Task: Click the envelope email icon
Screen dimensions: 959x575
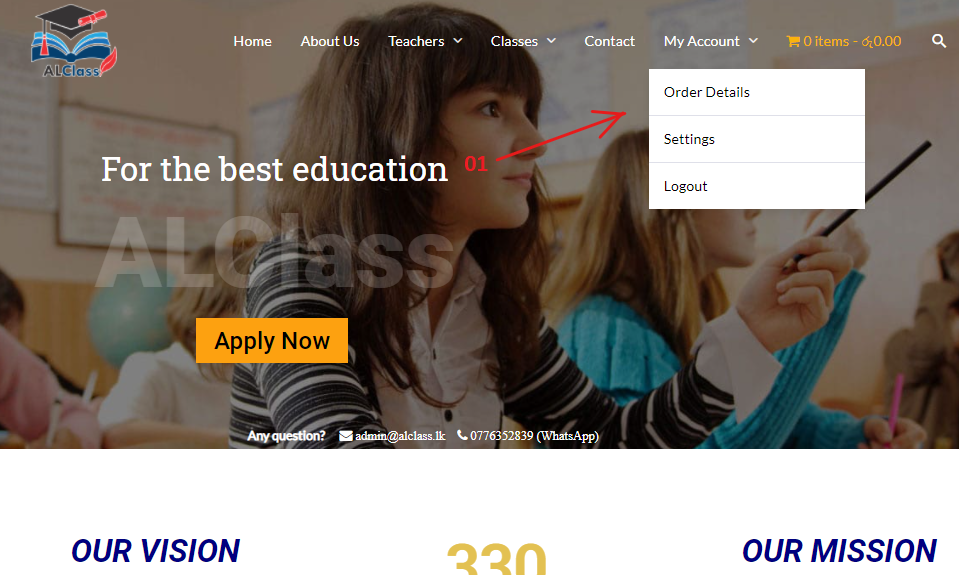Action: (x=346, y=436)
